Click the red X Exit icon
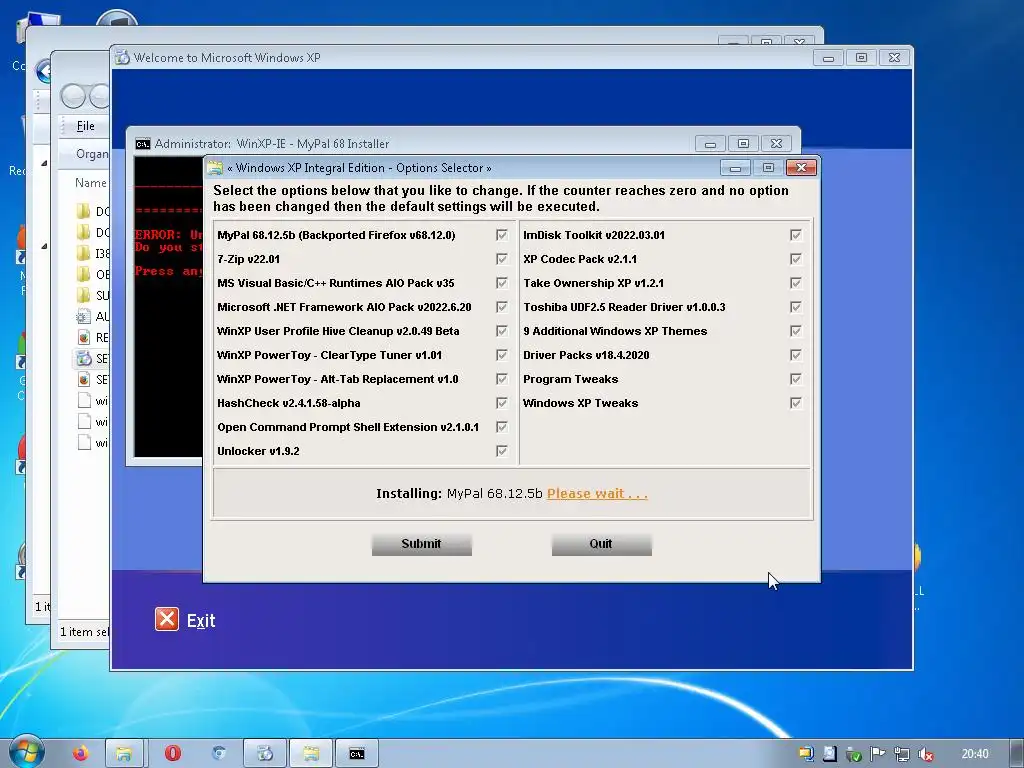 167,619
